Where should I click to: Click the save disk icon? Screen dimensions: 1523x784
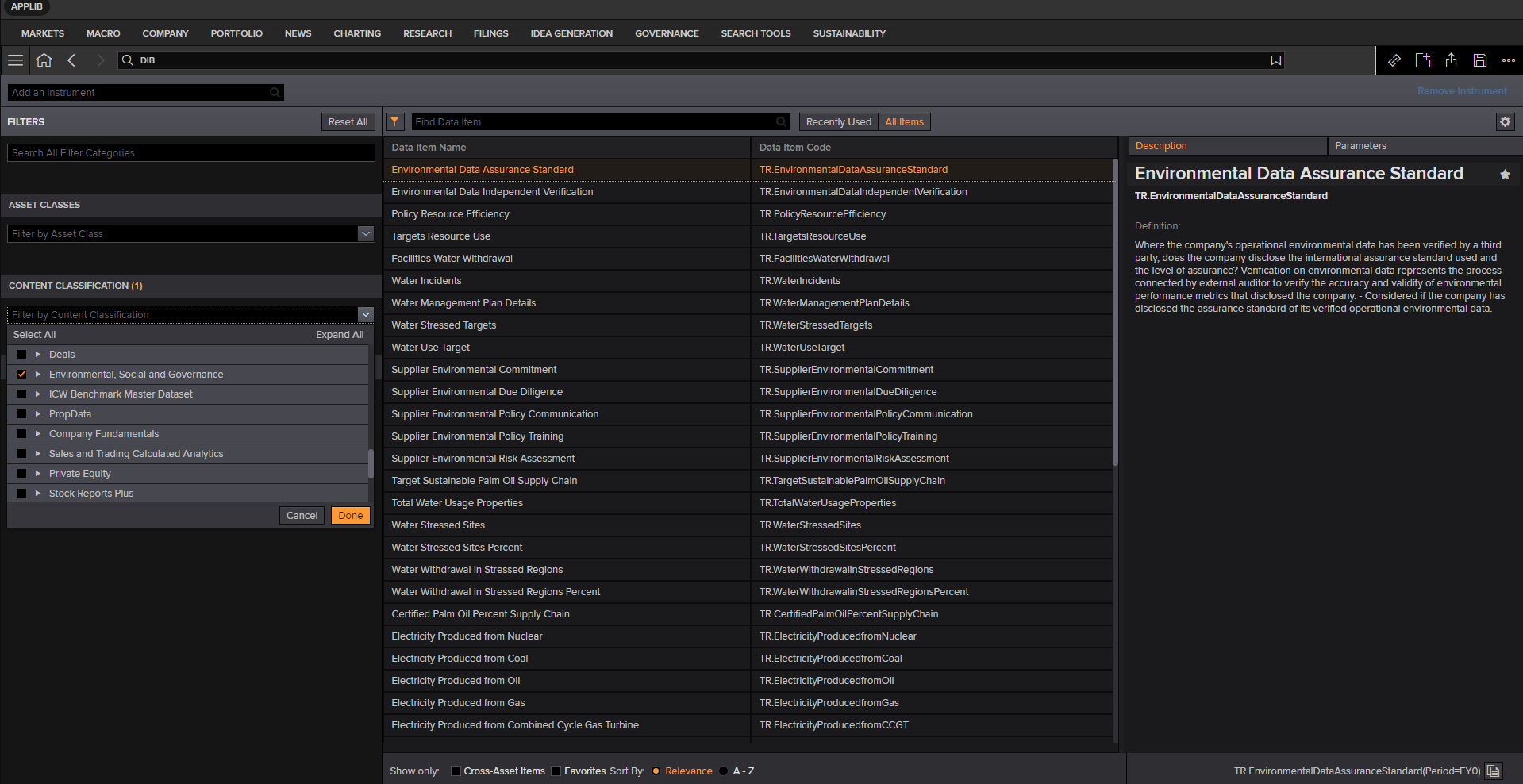pos(1479,60)
